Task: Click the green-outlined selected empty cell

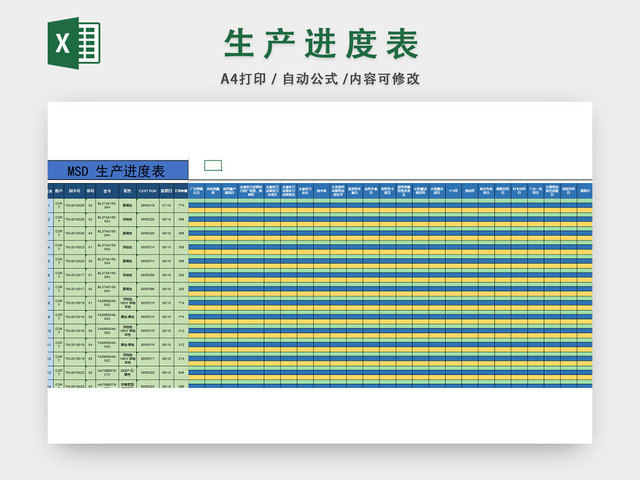Action: click(213, 165)
